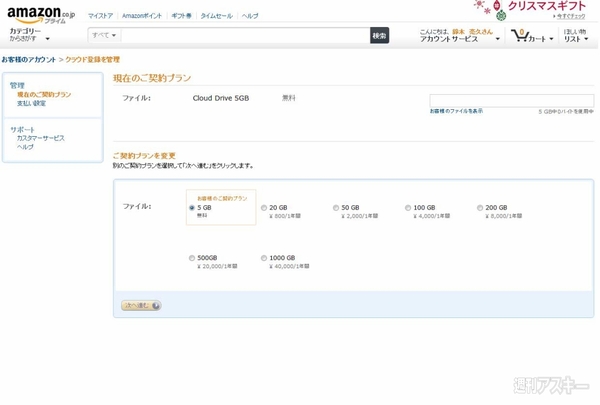This screenshot has height=405, width=600.
Task: Open the shopping cart icon
Action: coord(520,36)
